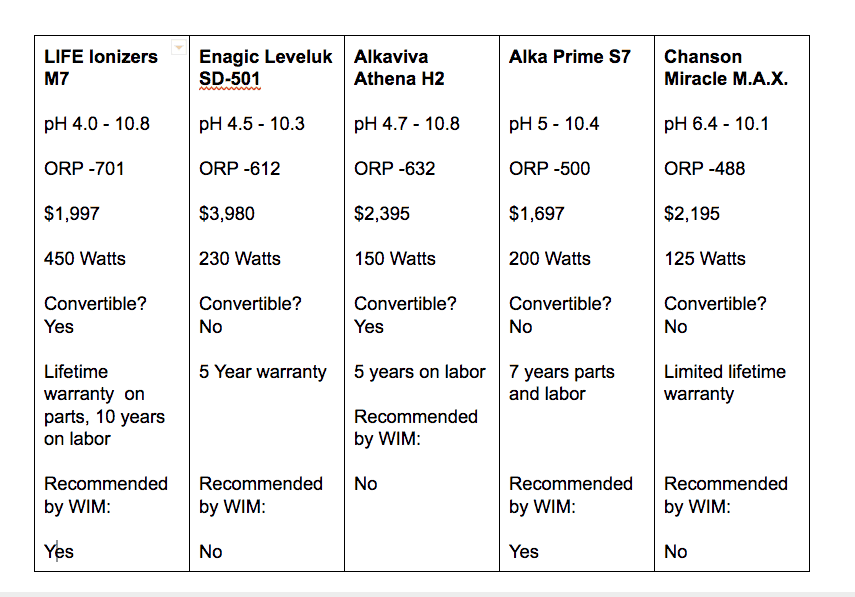Click the Limited lifetime warranty text
The image size is (855, 597).
coord(725,383)
